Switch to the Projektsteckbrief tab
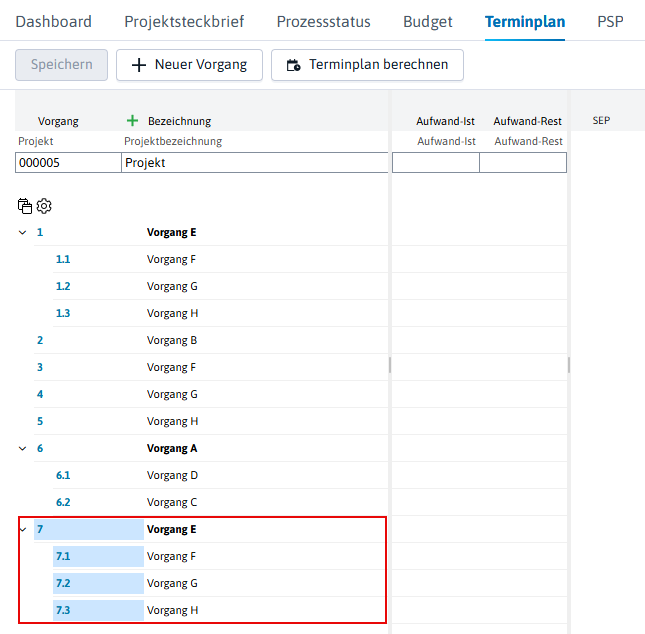The height and width of the screenshot is (634, 645). 184,21
